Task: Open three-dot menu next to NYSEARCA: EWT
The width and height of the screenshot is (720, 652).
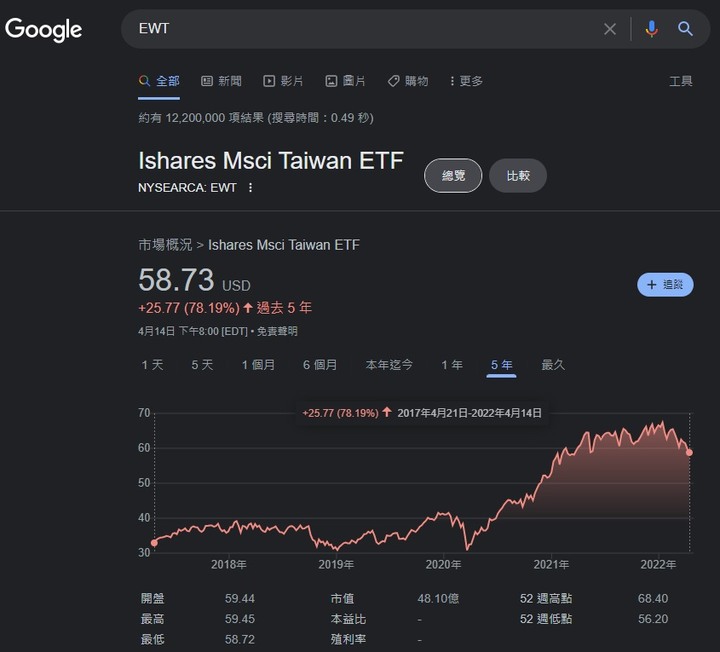Action: coord(250,187)
